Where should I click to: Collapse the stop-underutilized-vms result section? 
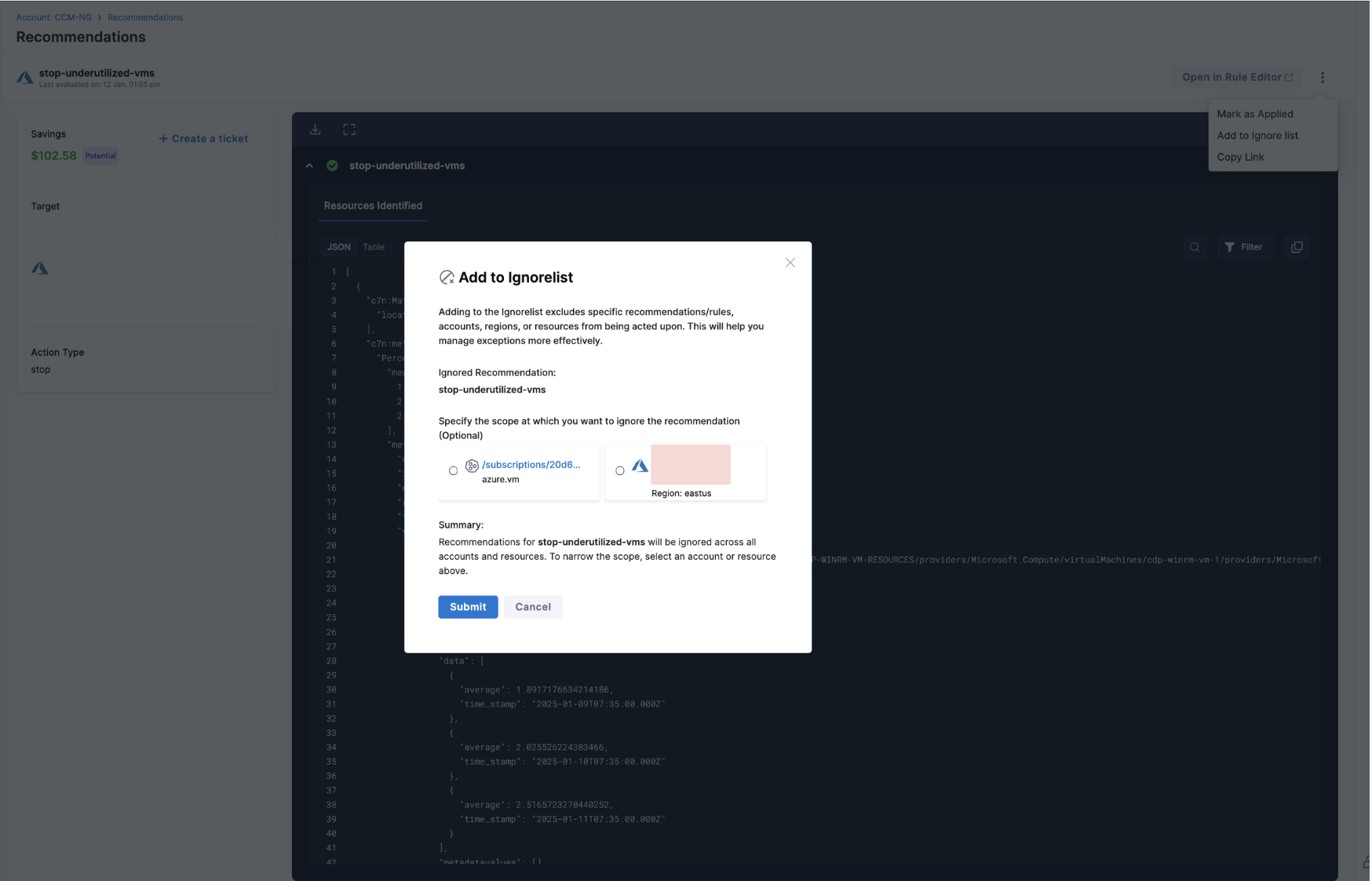[309, 166]
